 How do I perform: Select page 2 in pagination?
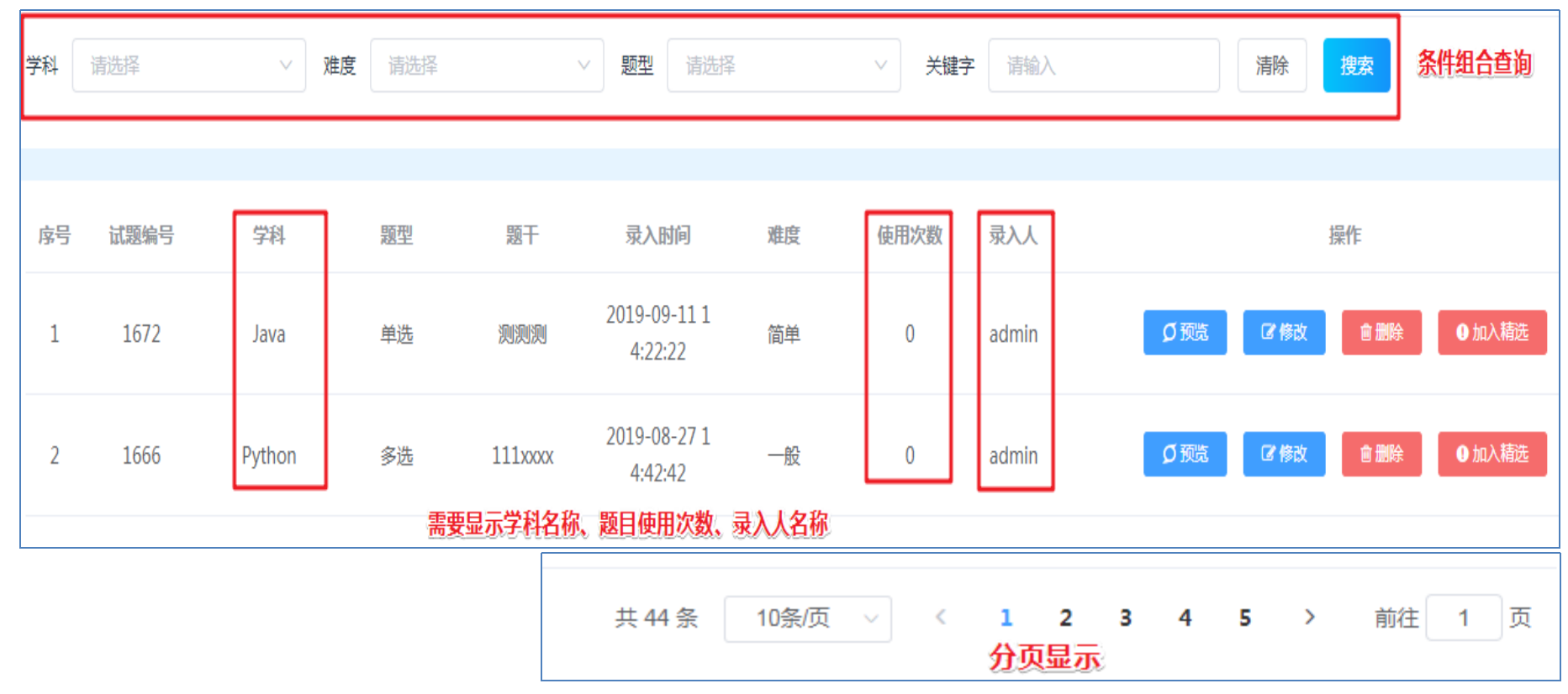(1066, 618)
